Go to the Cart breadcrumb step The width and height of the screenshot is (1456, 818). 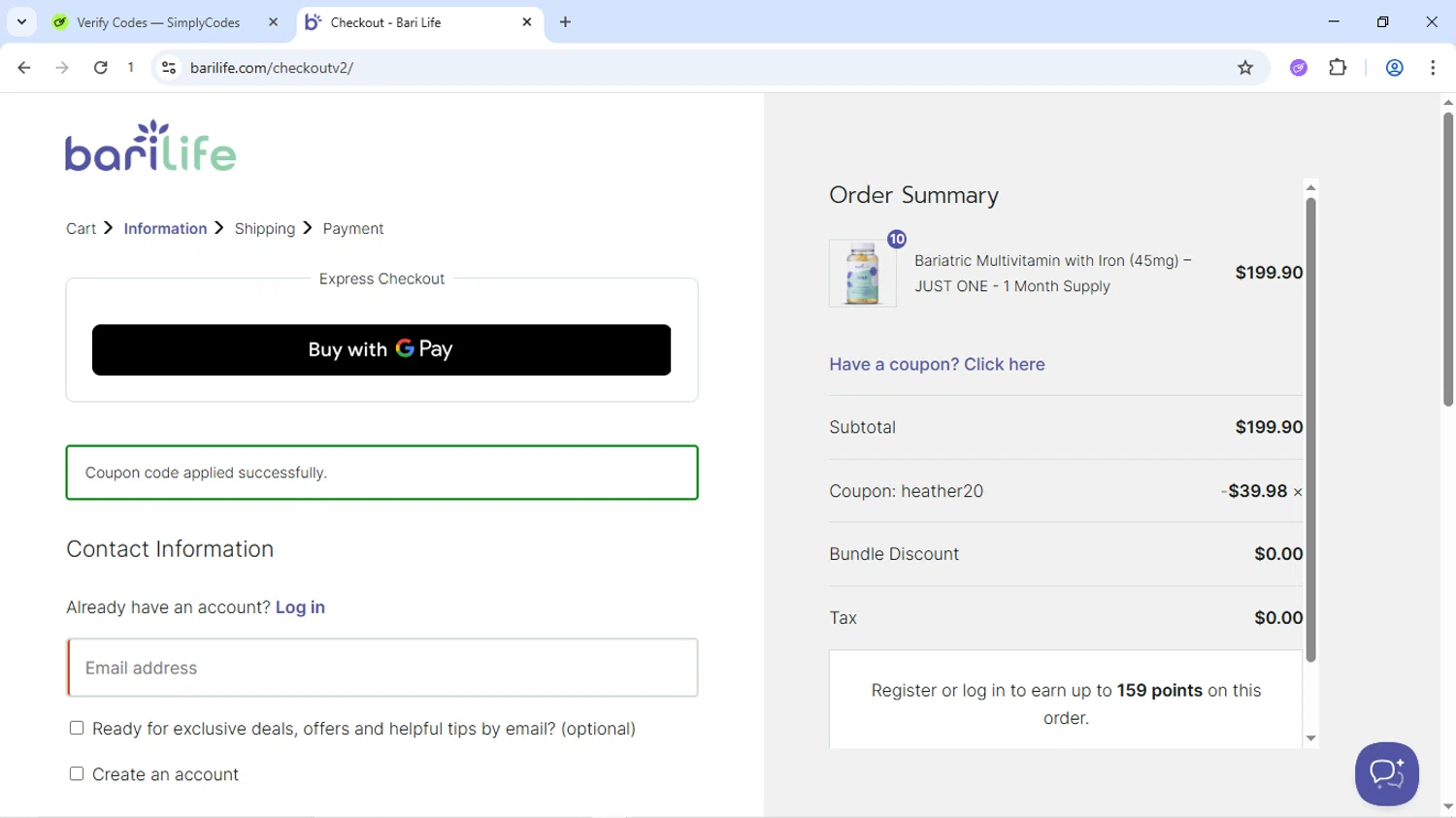pos(81,229)
